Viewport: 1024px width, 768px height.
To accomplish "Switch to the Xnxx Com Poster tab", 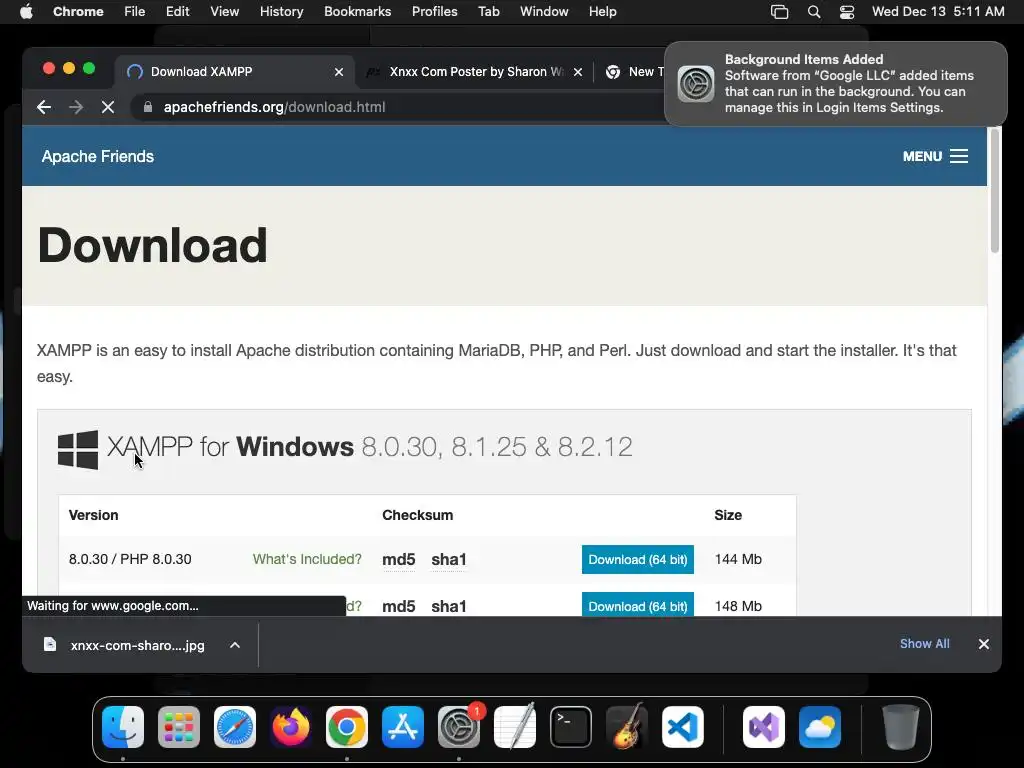I will (473, 72).
